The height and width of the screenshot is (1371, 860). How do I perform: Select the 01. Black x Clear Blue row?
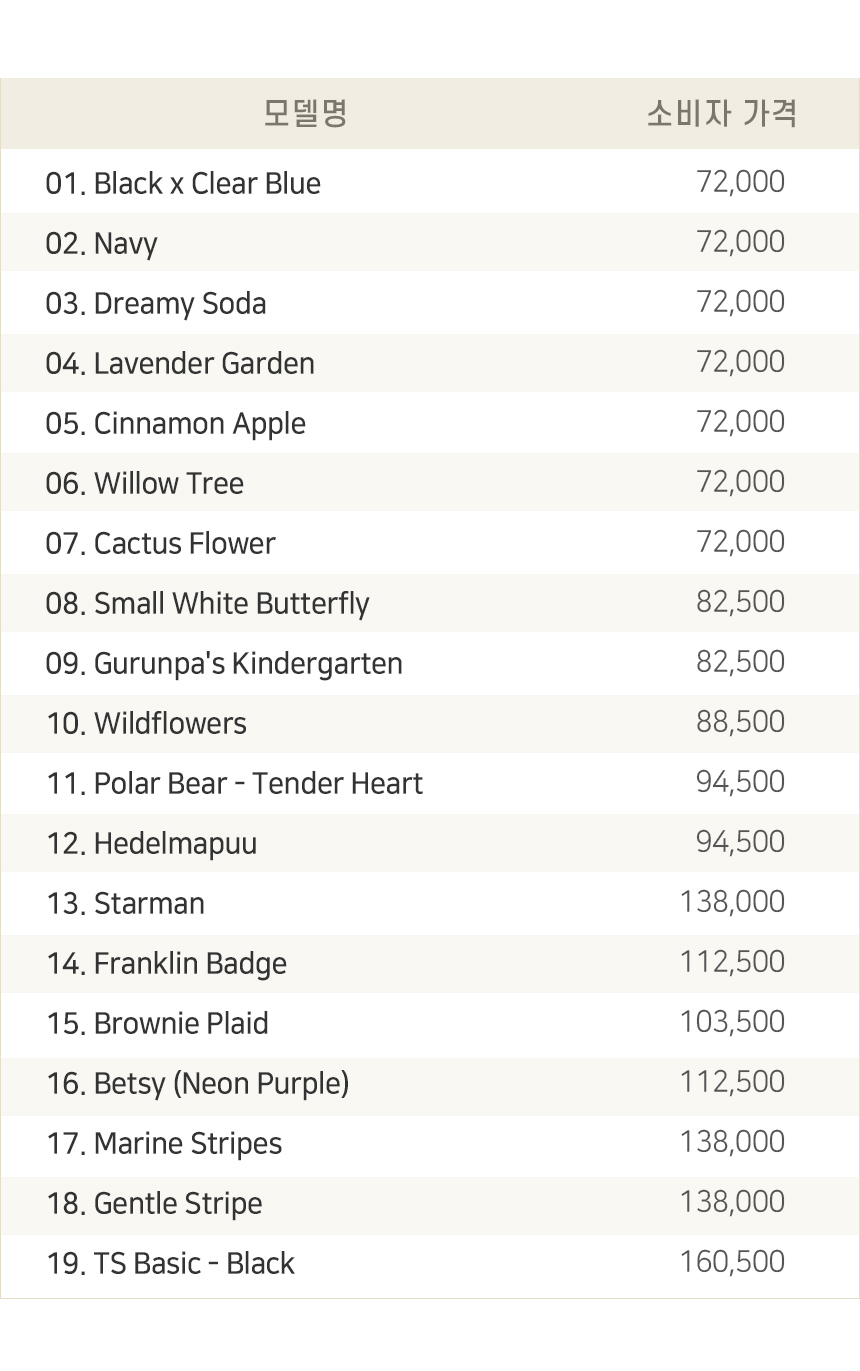click(x=430, y=182)
